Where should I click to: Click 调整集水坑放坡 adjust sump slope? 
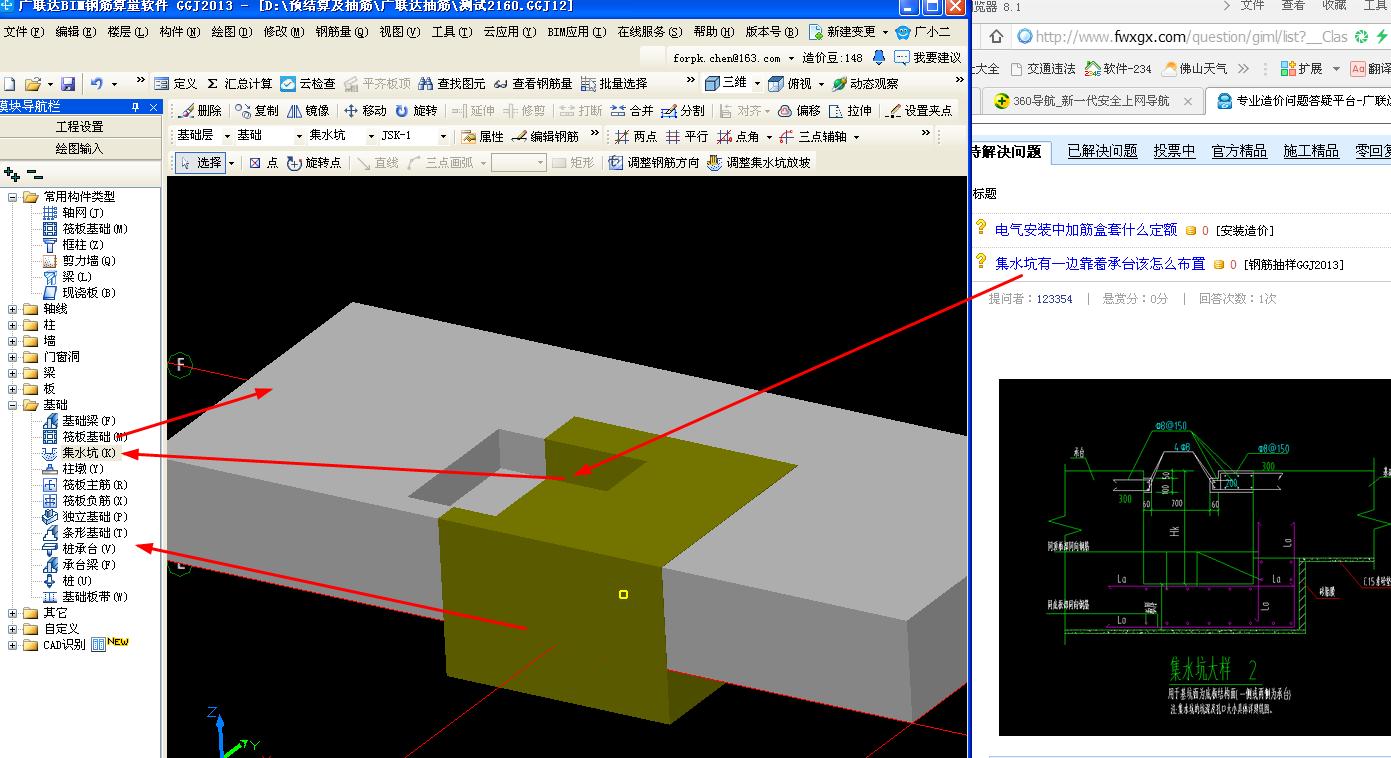click(x=759, y=163)
